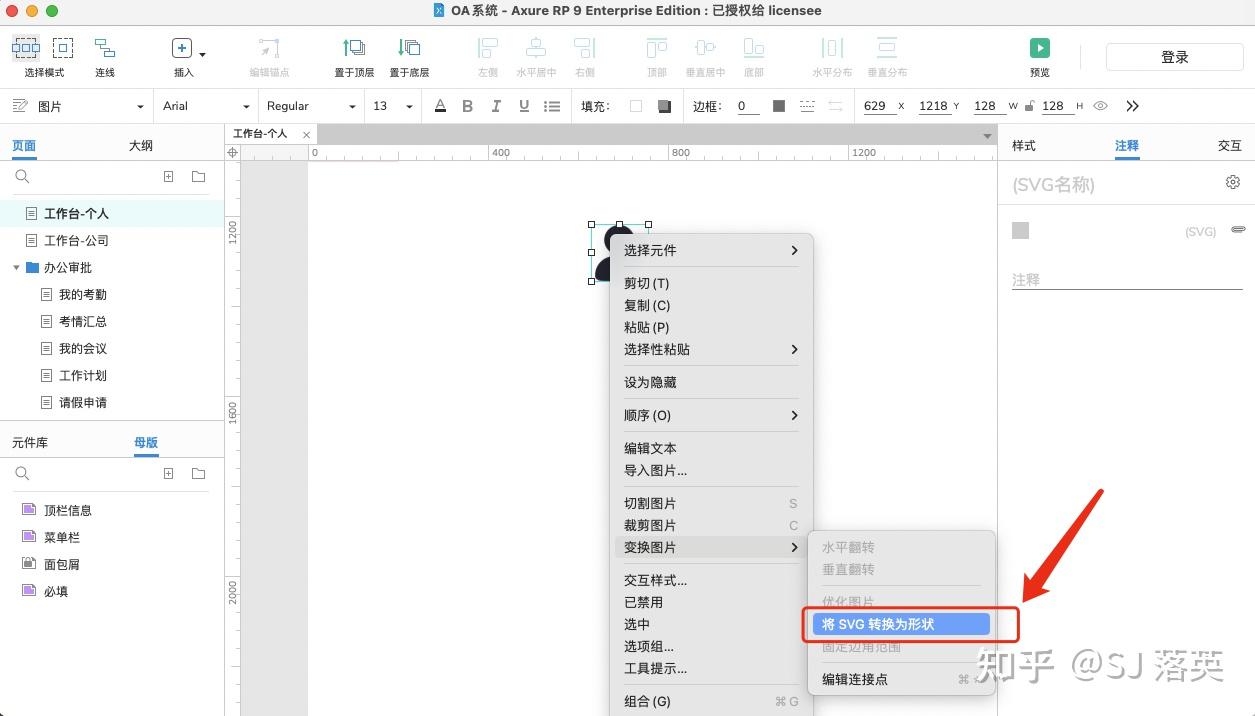The height and width of the screenshot is (716, 1255).
Task: Click the 编辑锚点 edit anchor icon
Action: [267, 47]
